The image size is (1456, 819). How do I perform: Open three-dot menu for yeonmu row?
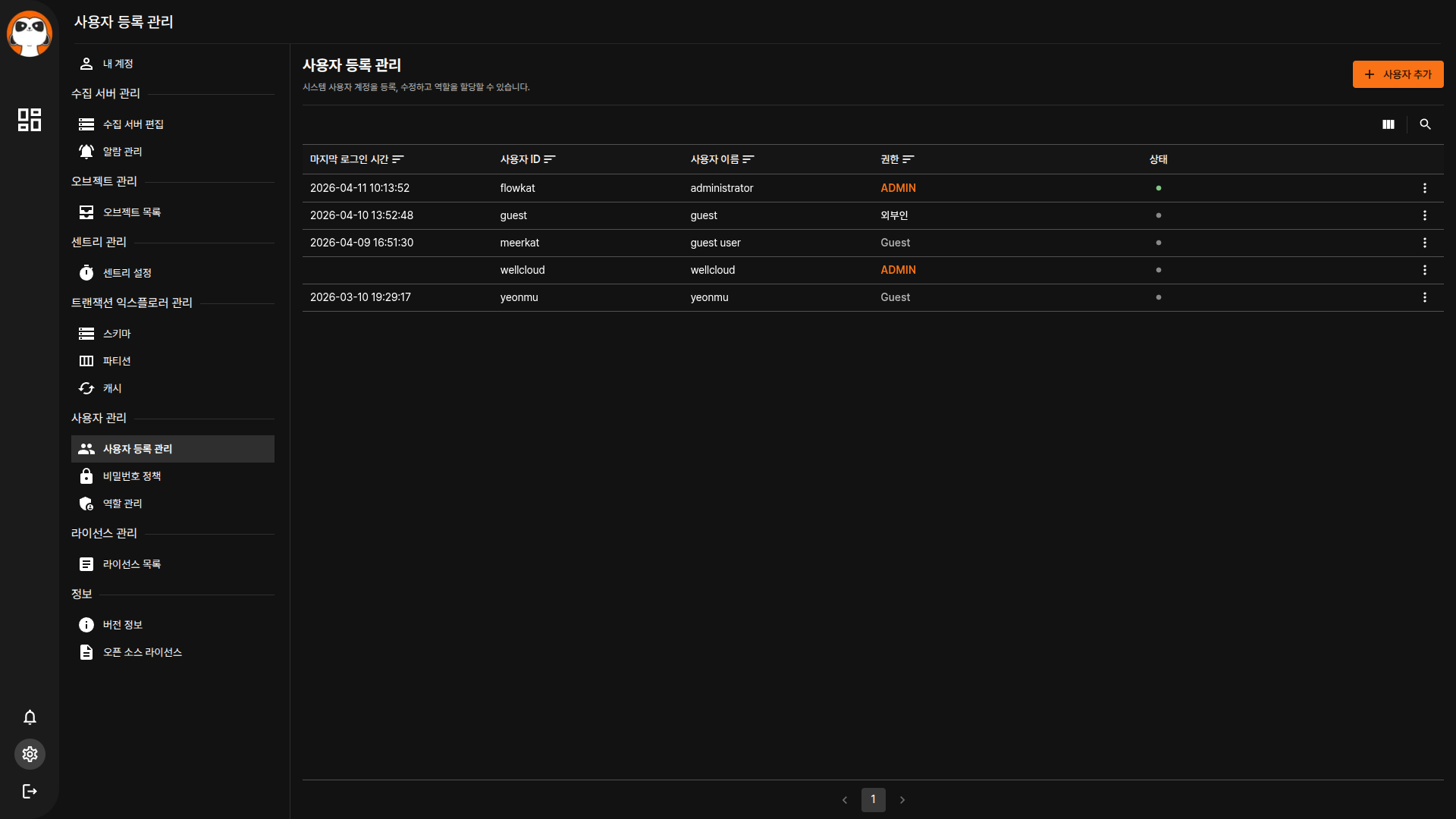click(1424, 297)
